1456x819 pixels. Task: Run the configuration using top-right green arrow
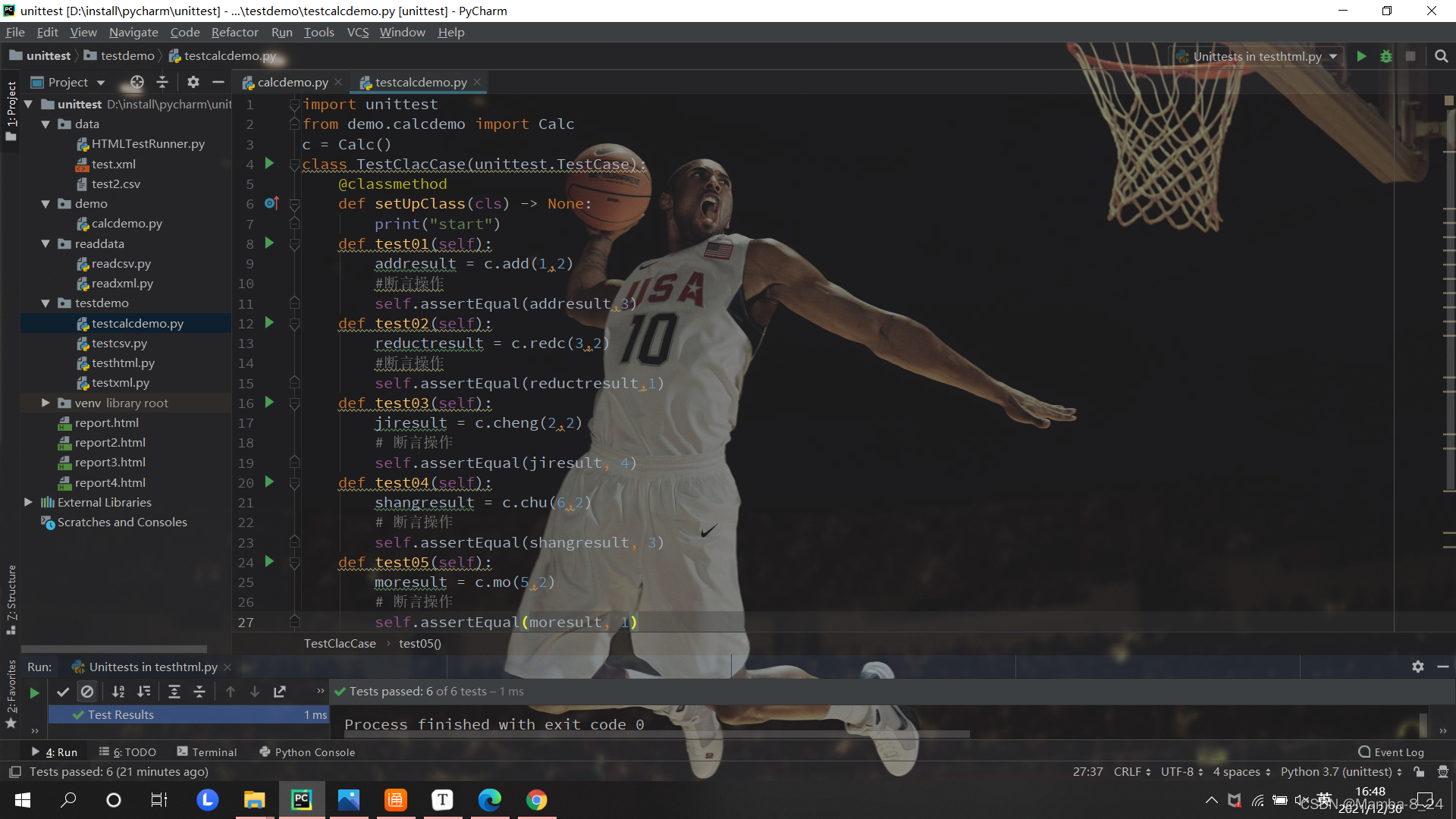click(1361, 56)
